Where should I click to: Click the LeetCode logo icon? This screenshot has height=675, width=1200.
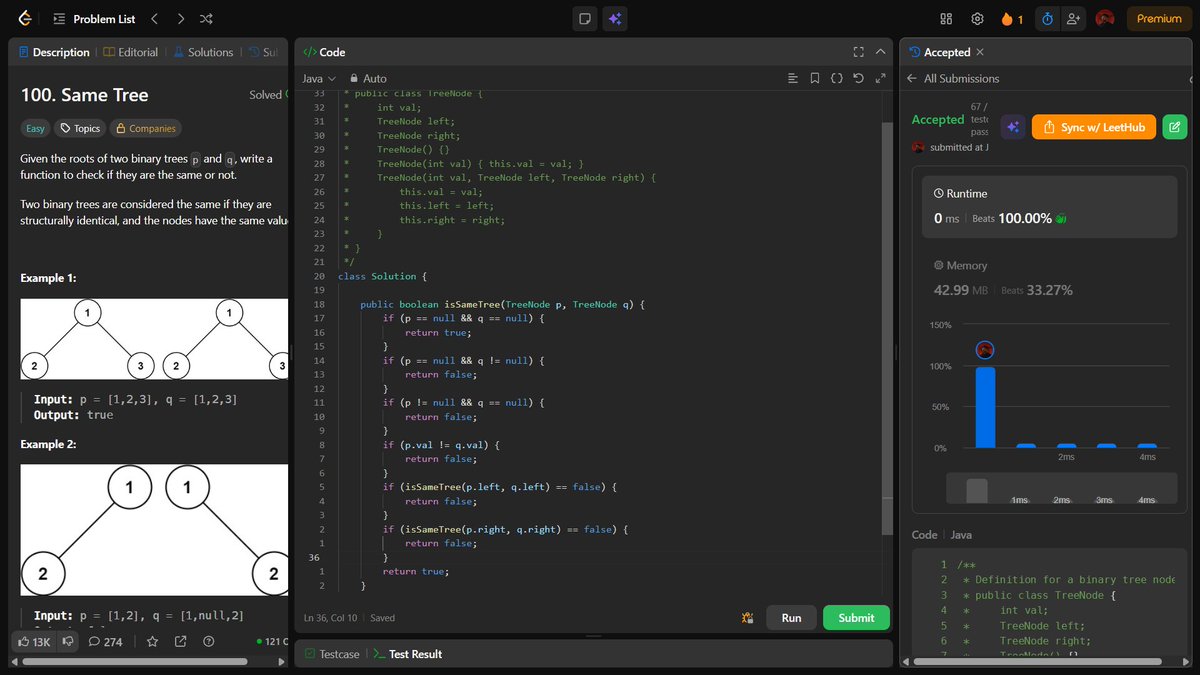tap(25, 18)
